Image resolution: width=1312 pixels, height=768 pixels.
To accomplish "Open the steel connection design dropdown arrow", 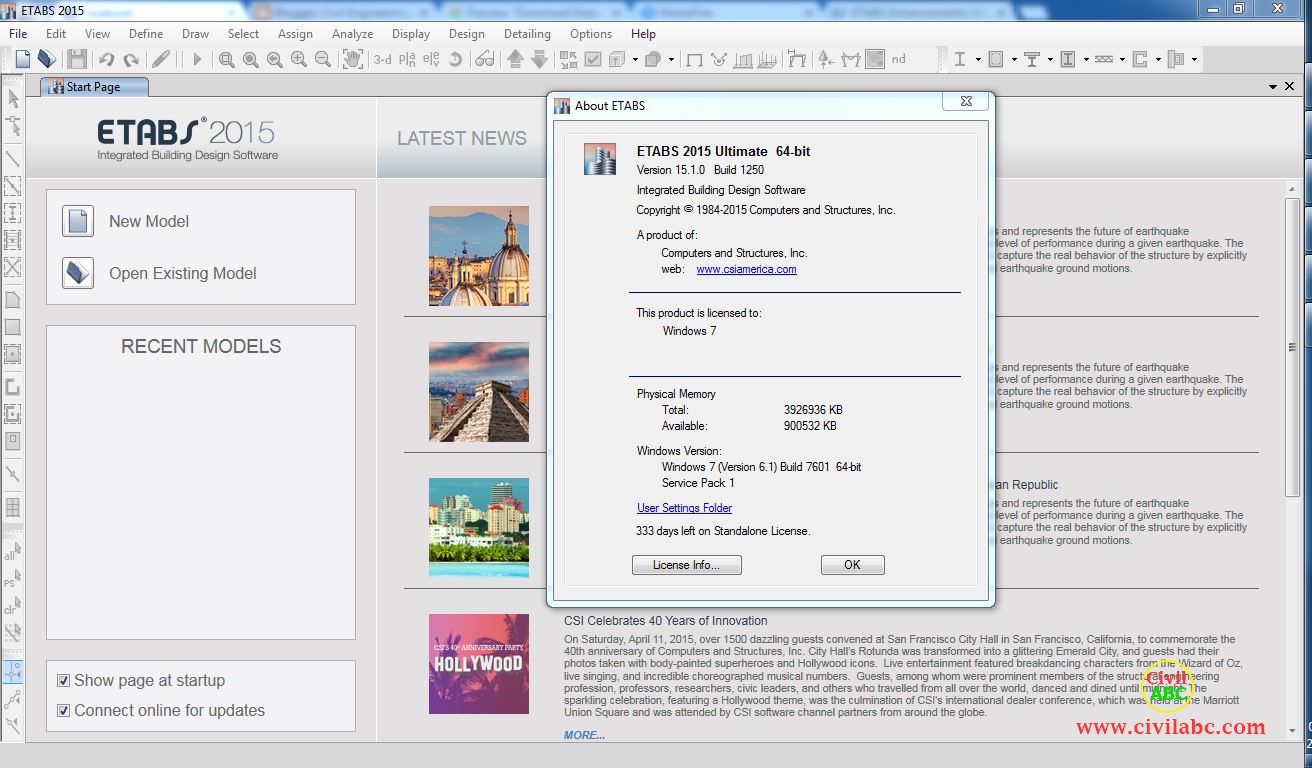I will [x=1194, y=60].
